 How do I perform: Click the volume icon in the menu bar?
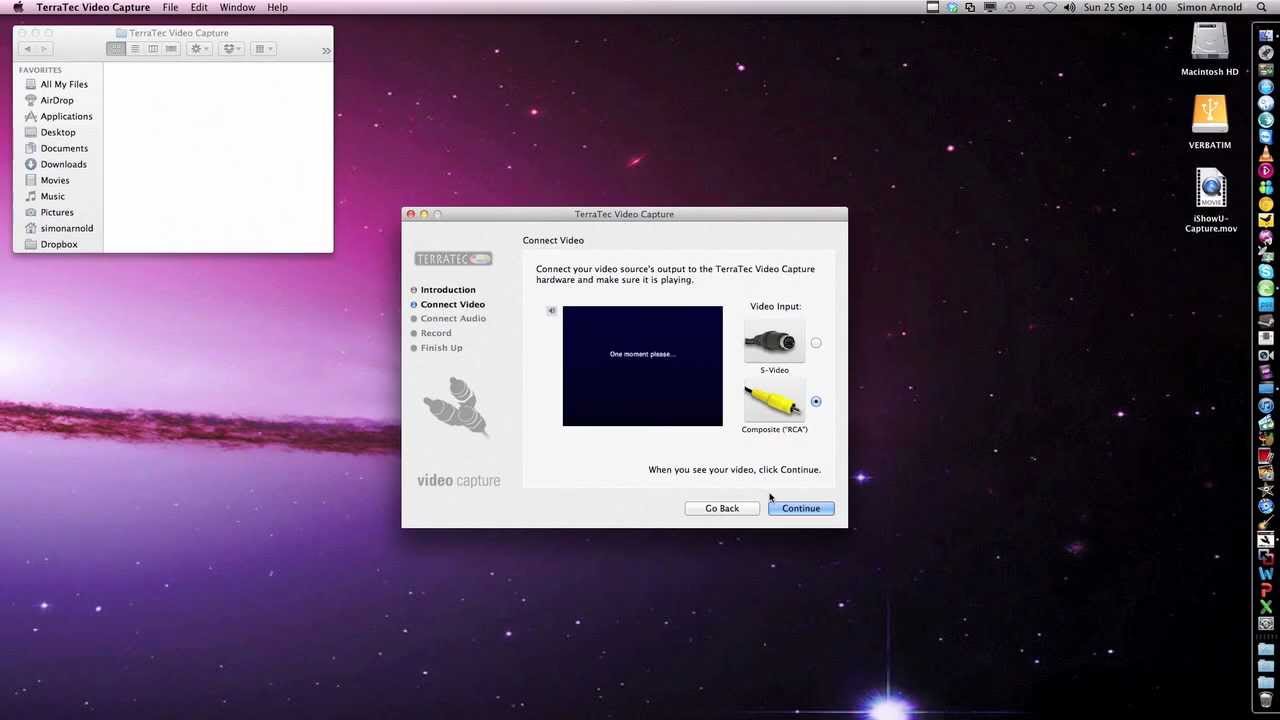click(x=1069, y=7)
